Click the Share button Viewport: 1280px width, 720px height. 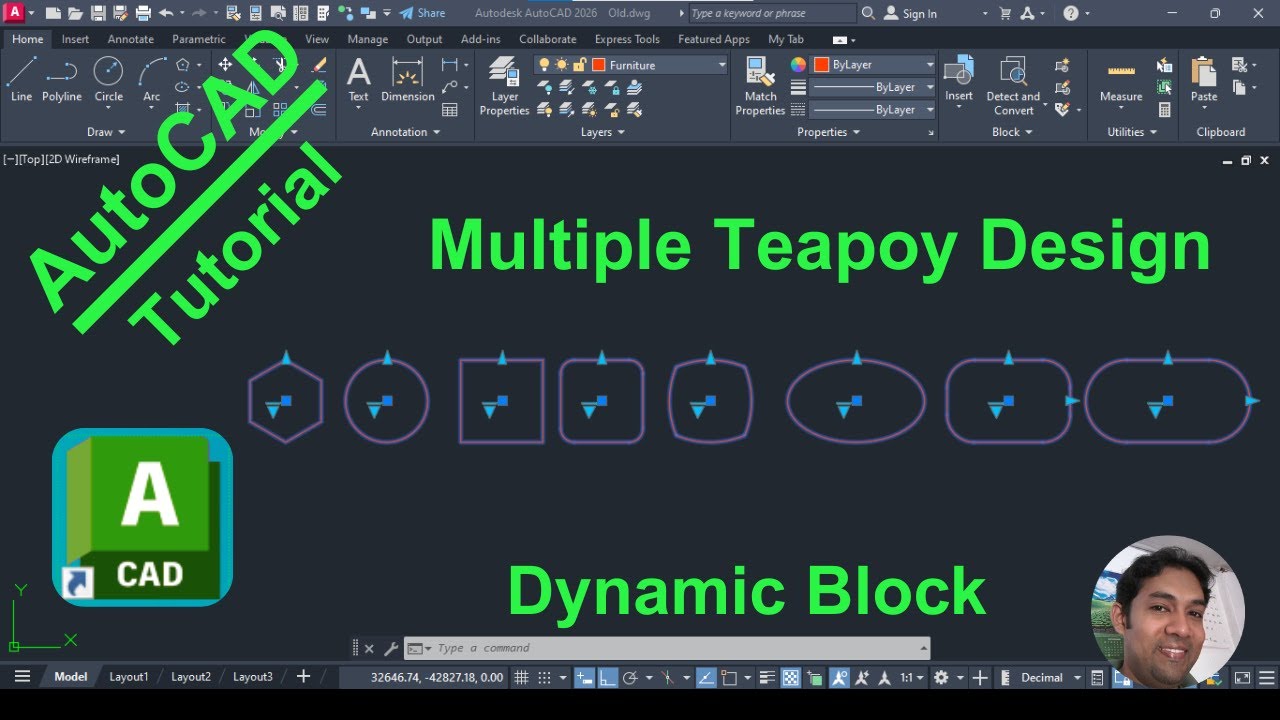(x=422, y=13)
